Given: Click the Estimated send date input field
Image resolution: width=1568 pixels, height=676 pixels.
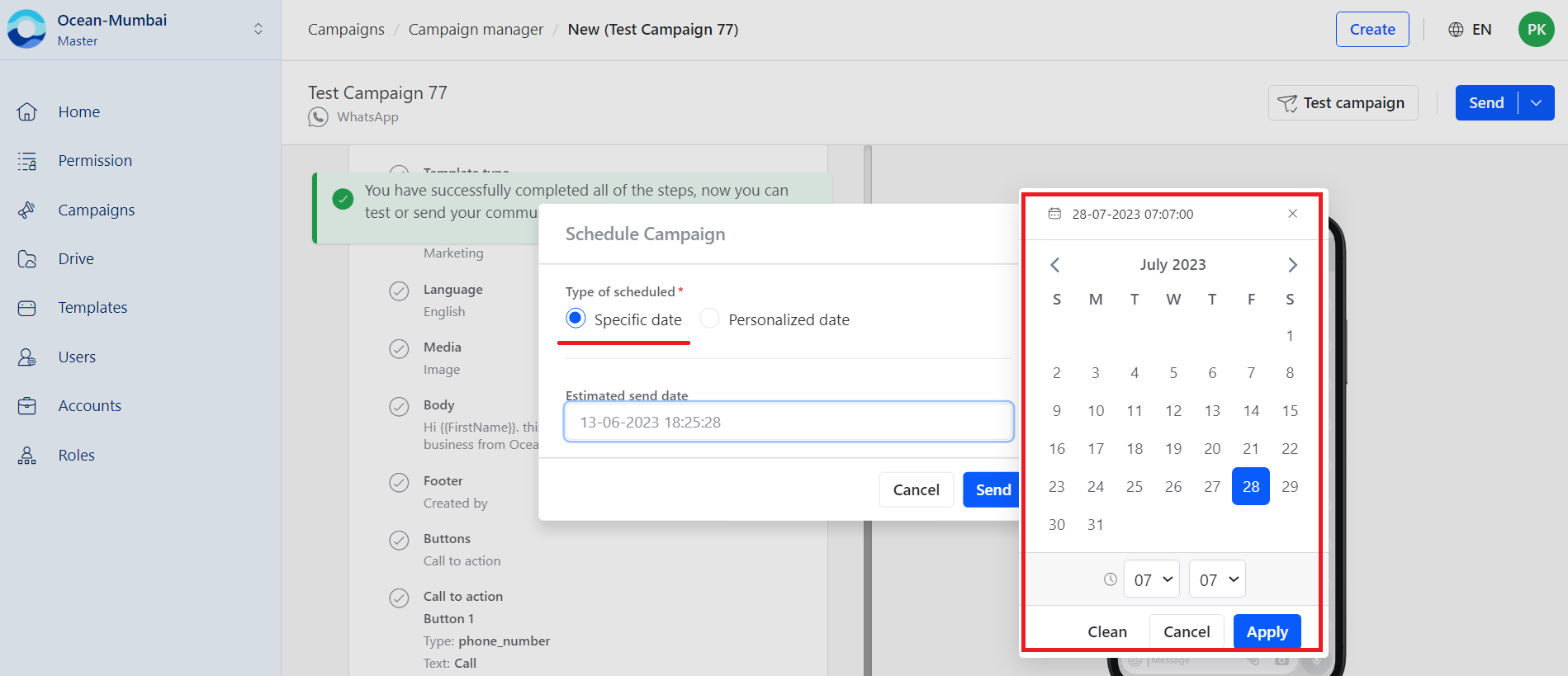Looking at the screenshot, I should tap(789, 422).
